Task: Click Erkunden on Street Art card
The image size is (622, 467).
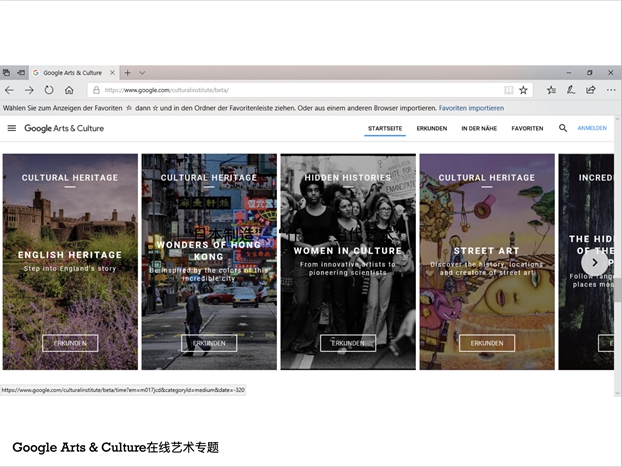Action: coord(487,343)
